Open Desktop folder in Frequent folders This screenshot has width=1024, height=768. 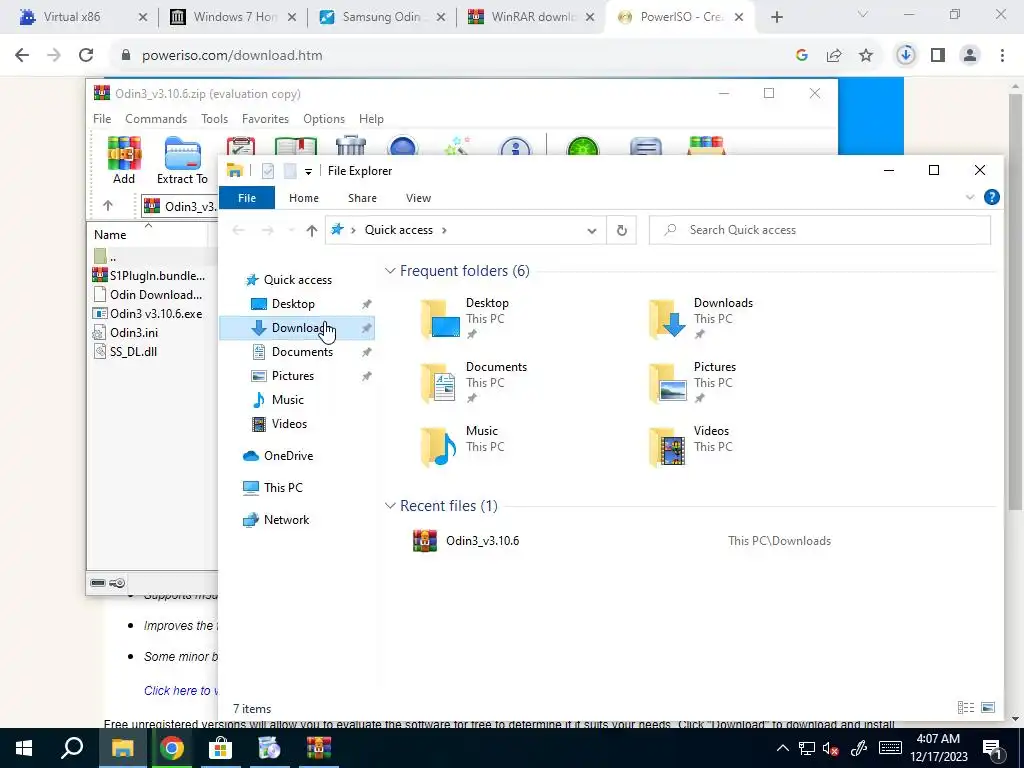(x=465, y=319)
